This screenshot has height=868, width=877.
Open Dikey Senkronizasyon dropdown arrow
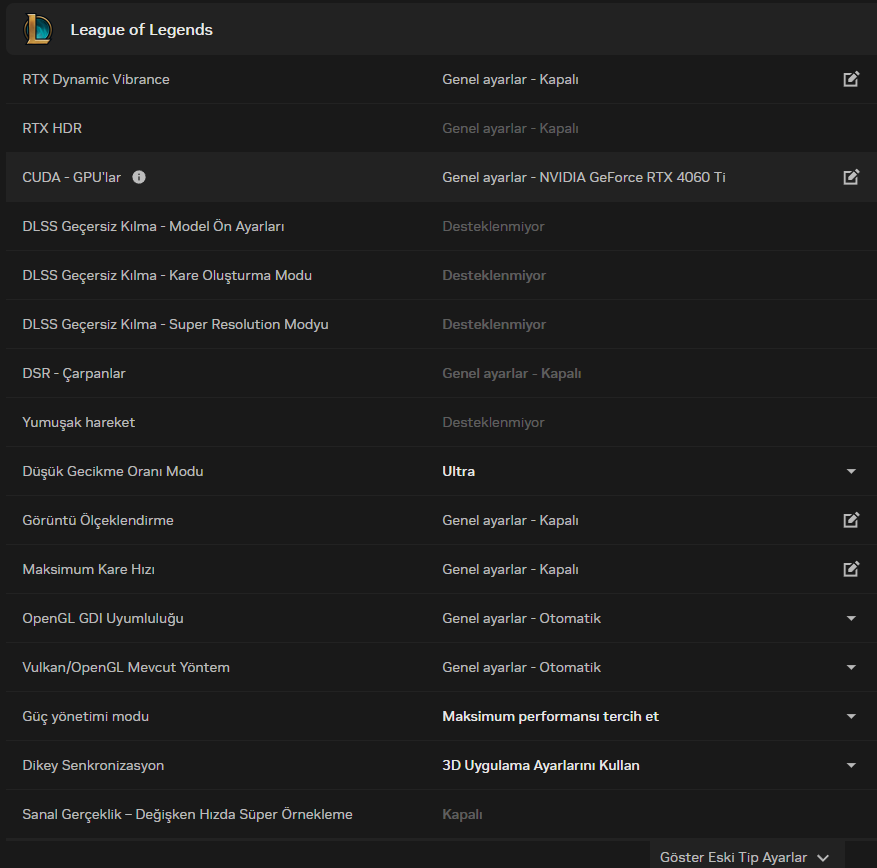tap(851, 765)
